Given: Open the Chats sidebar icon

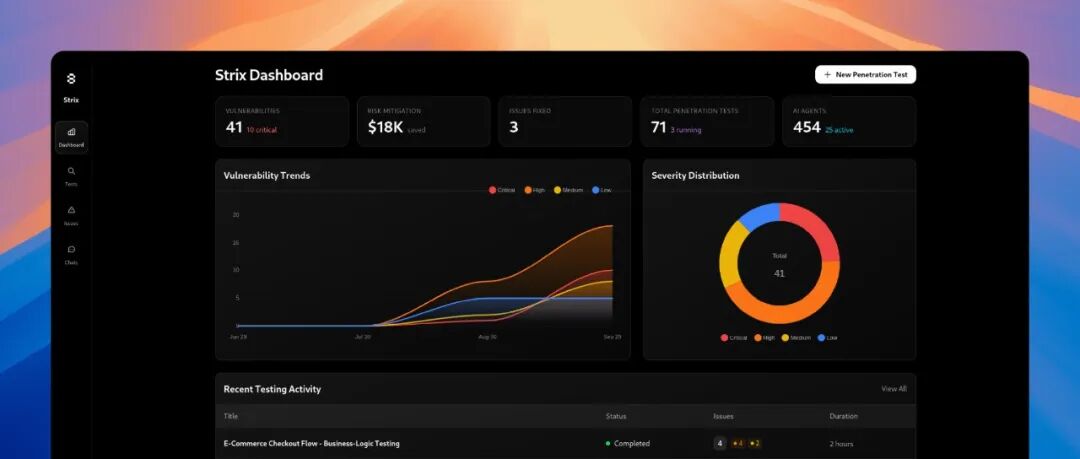Looking at the screenshot, I should tap(72, 249).
